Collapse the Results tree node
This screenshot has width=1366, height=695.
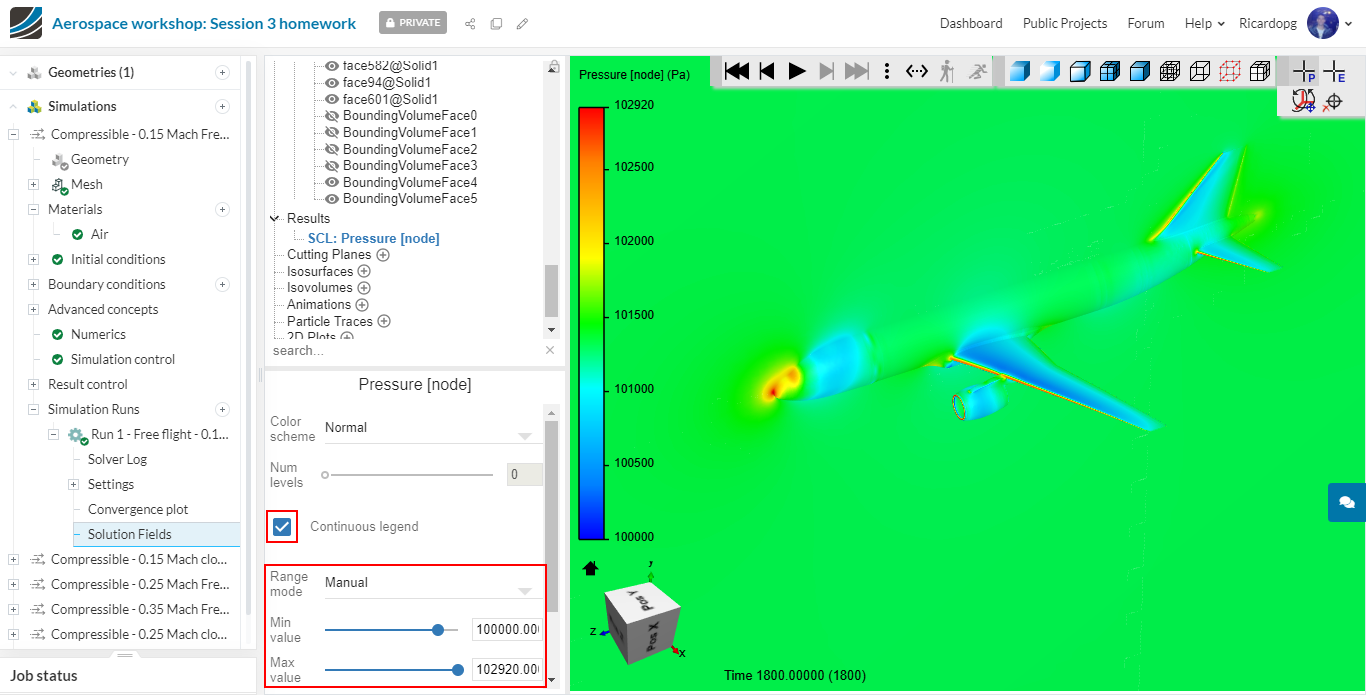(x=275, y=218)
